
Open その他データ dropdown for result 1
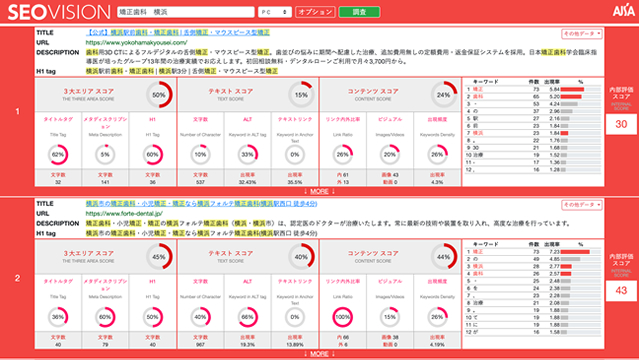(582, 34)
